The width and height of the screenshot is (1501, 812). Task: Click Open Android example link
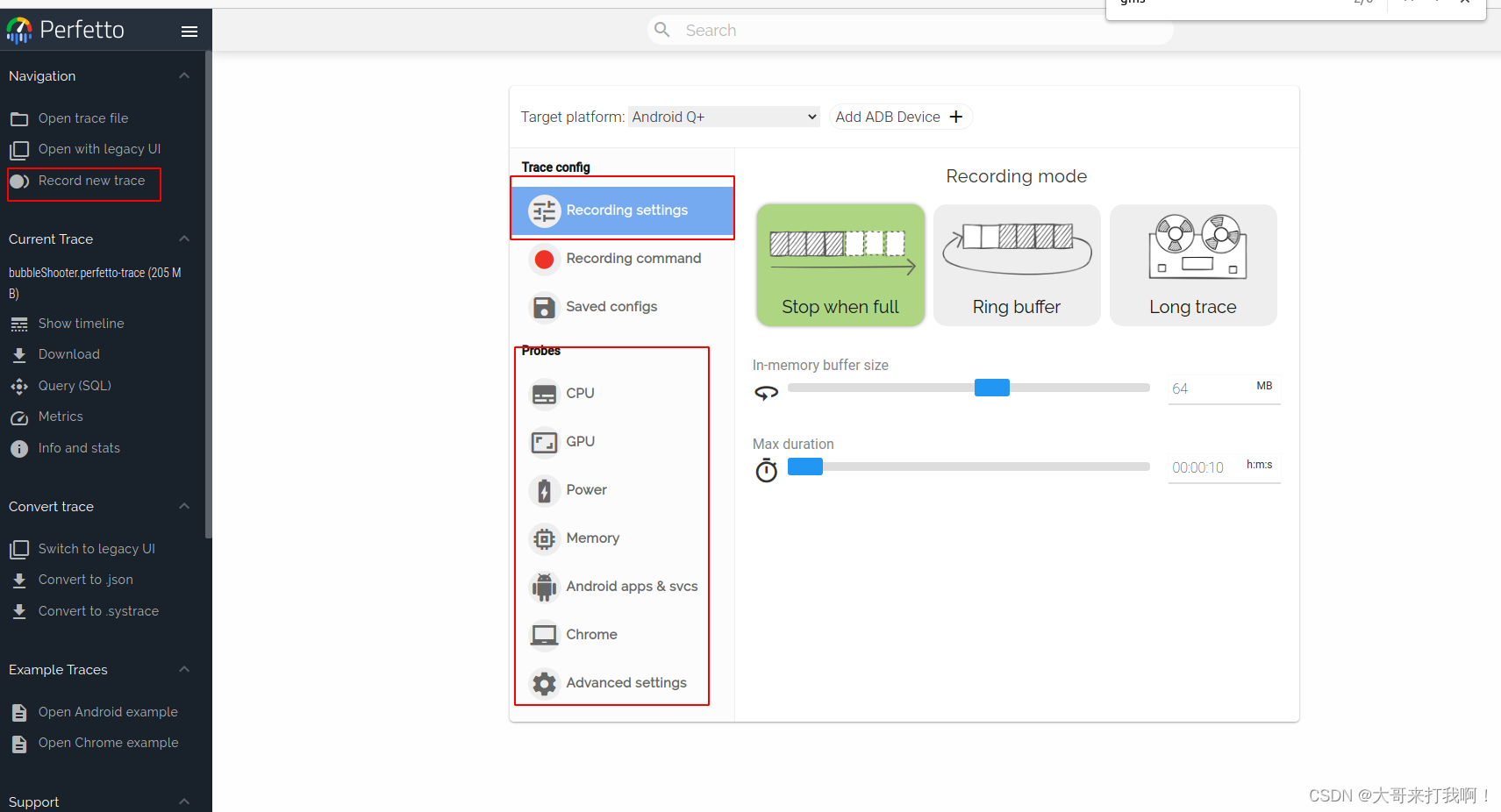(108, 712)
